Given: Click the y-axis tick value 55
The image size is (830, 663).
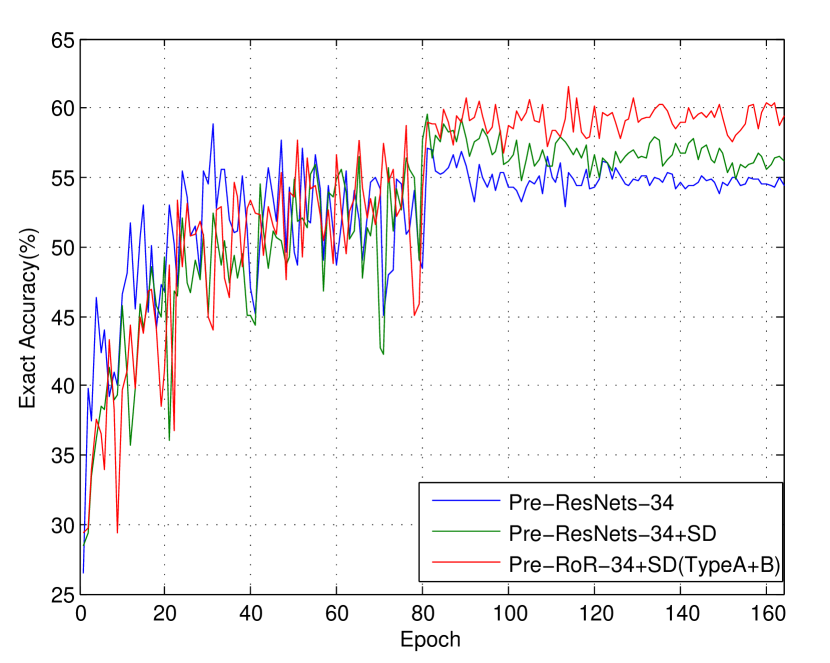Looking at the screenshot, I should coord(62,178).
